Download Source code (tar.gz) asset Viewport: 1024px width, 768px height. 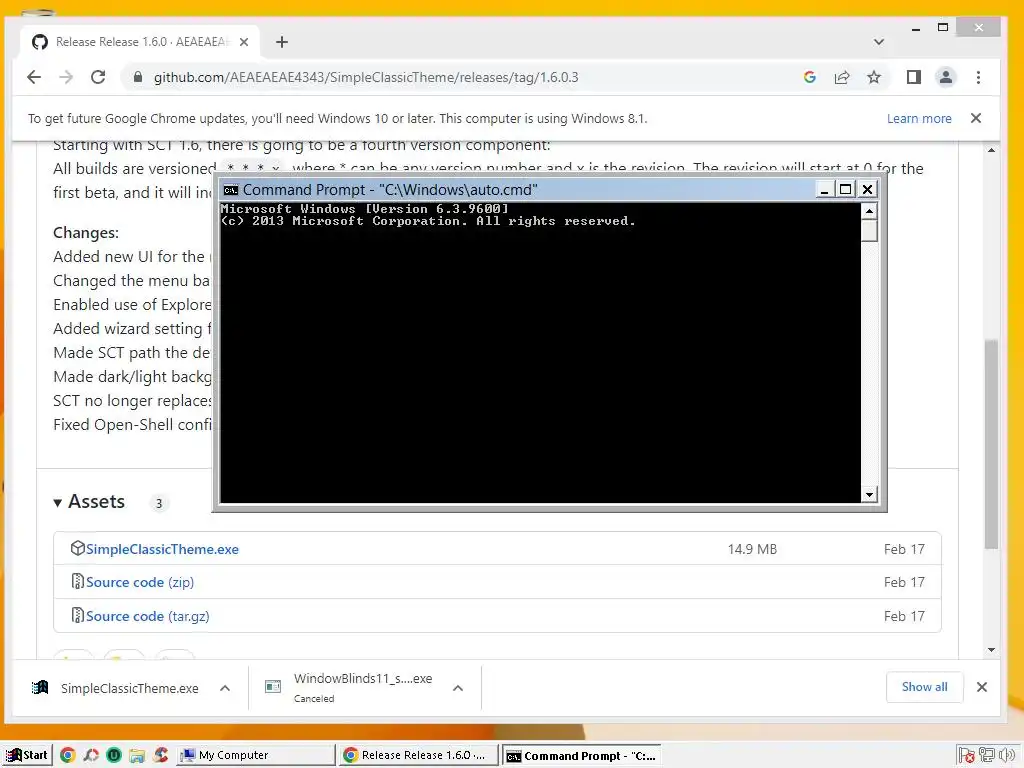[x=148, y=616]
